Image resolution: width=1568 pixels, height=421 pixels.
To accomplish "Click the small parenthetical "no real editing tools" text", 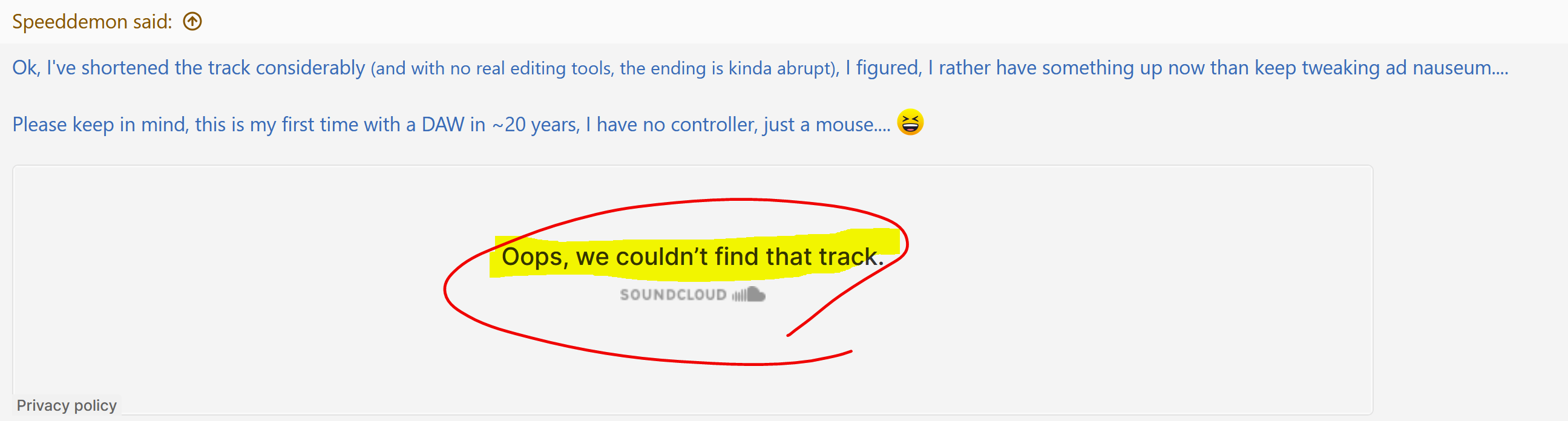I will click(530, 68).
